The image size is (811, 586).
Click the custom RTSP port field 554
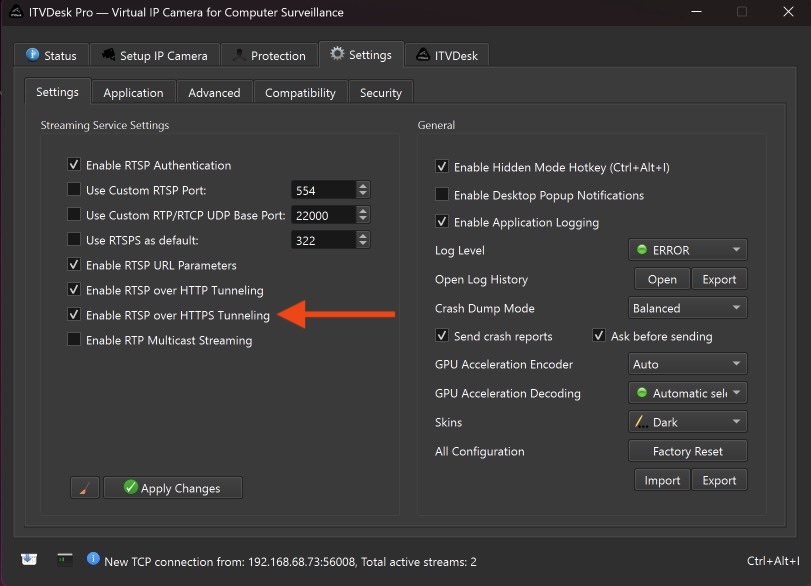click(323, 190)
